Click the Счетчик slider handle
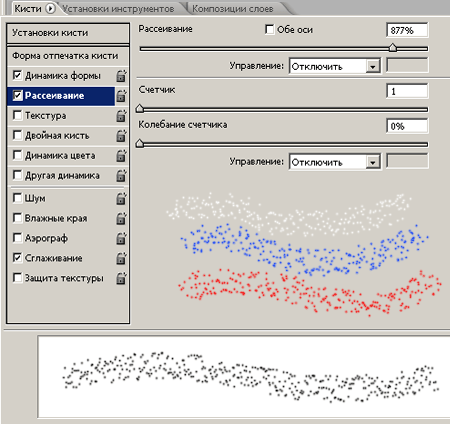 coord(140,108)
